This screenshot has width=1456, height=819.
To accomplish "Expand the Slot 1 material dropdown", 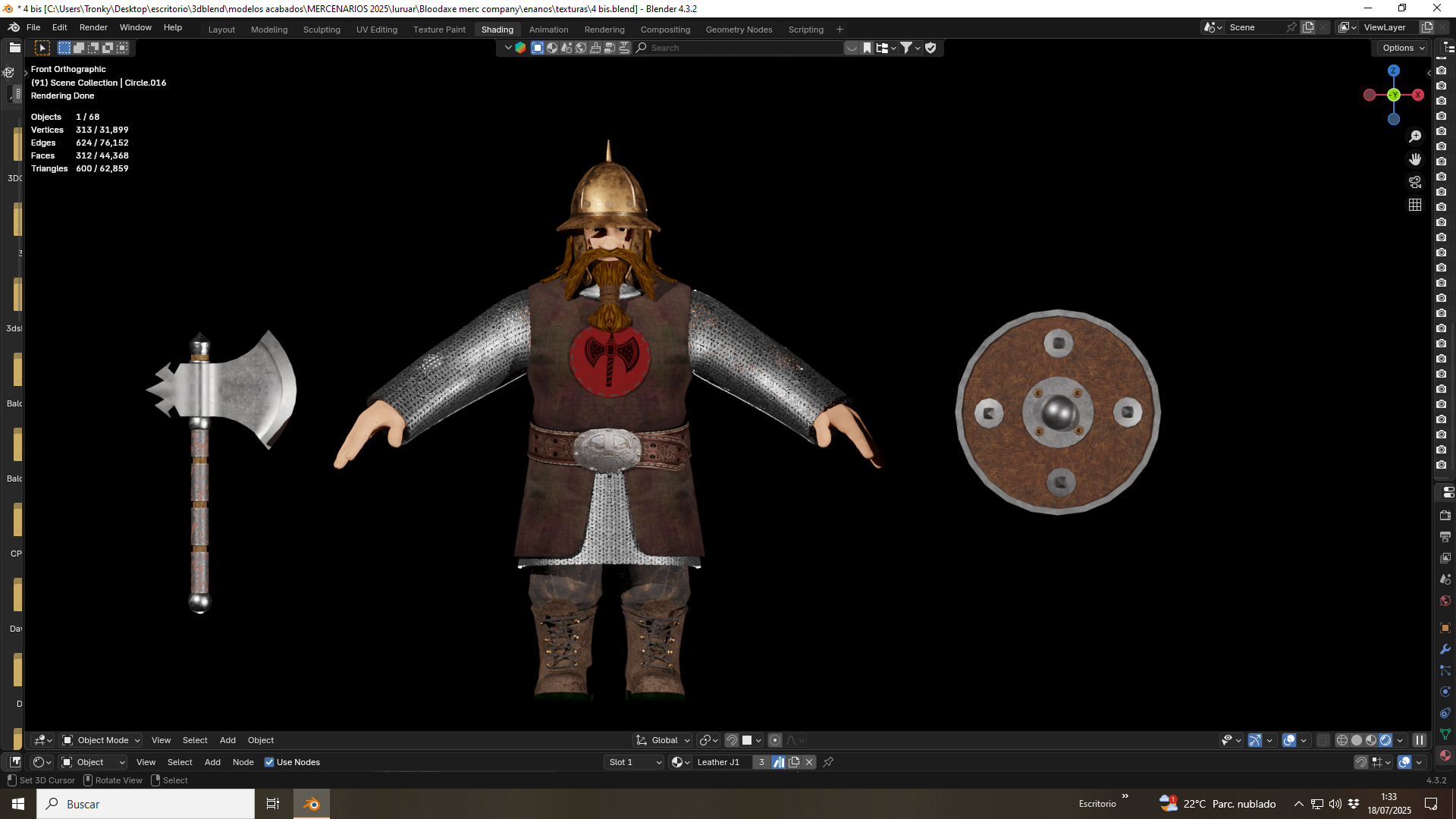I will 635,762.
